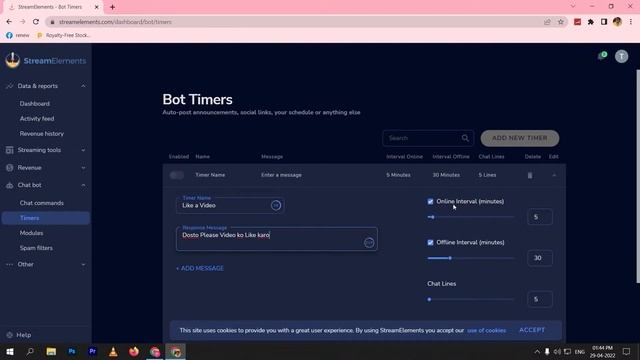The width and height of the screenshot is (640, 360).
Task: Edit the Chat Lines value box
Action: (x=540, y=299)
